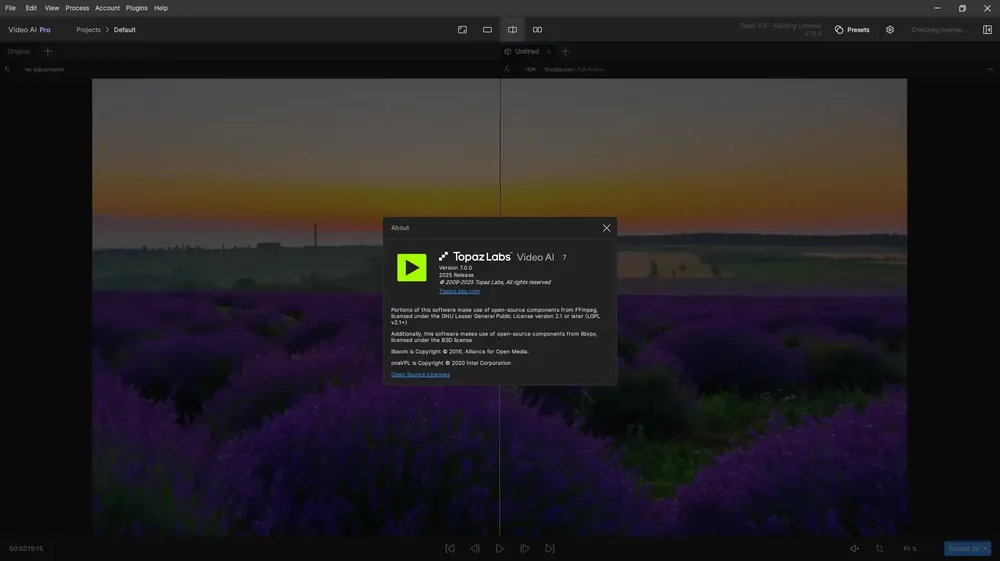This screenshot has height=561, width=1000.
Task: Open the Fit % zoom dropdown
Action: coord(911,548)
